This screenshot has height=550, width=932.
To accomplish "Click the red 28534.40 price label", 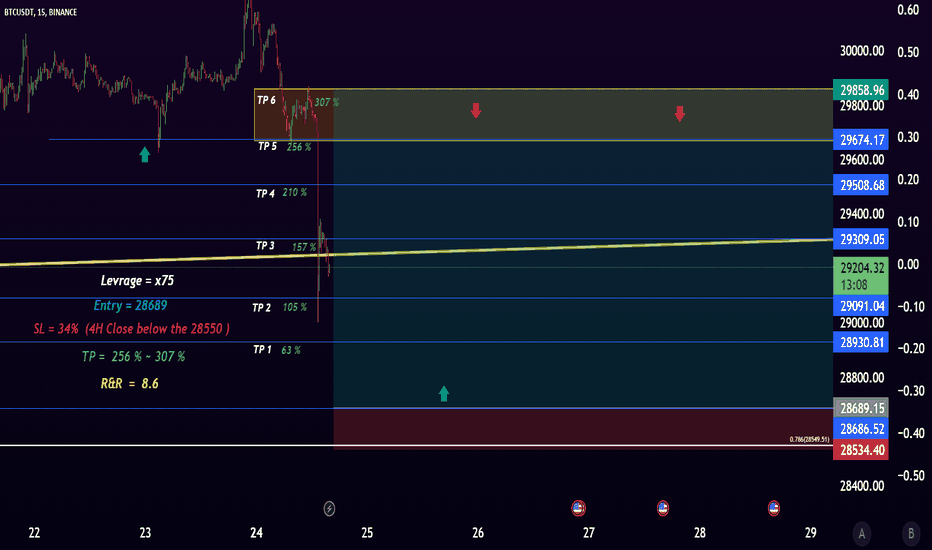I will pos(861,450).
